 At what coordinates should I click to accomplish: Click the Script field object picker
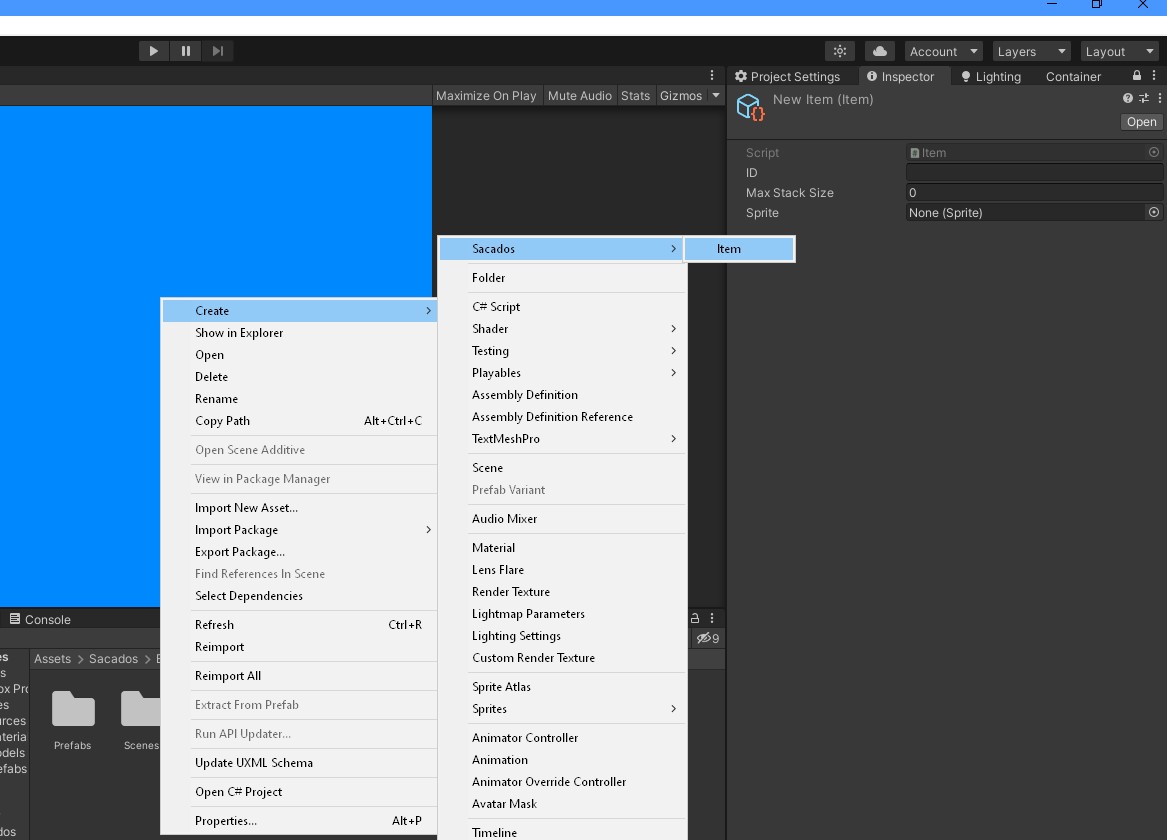tap(1154, 152)
